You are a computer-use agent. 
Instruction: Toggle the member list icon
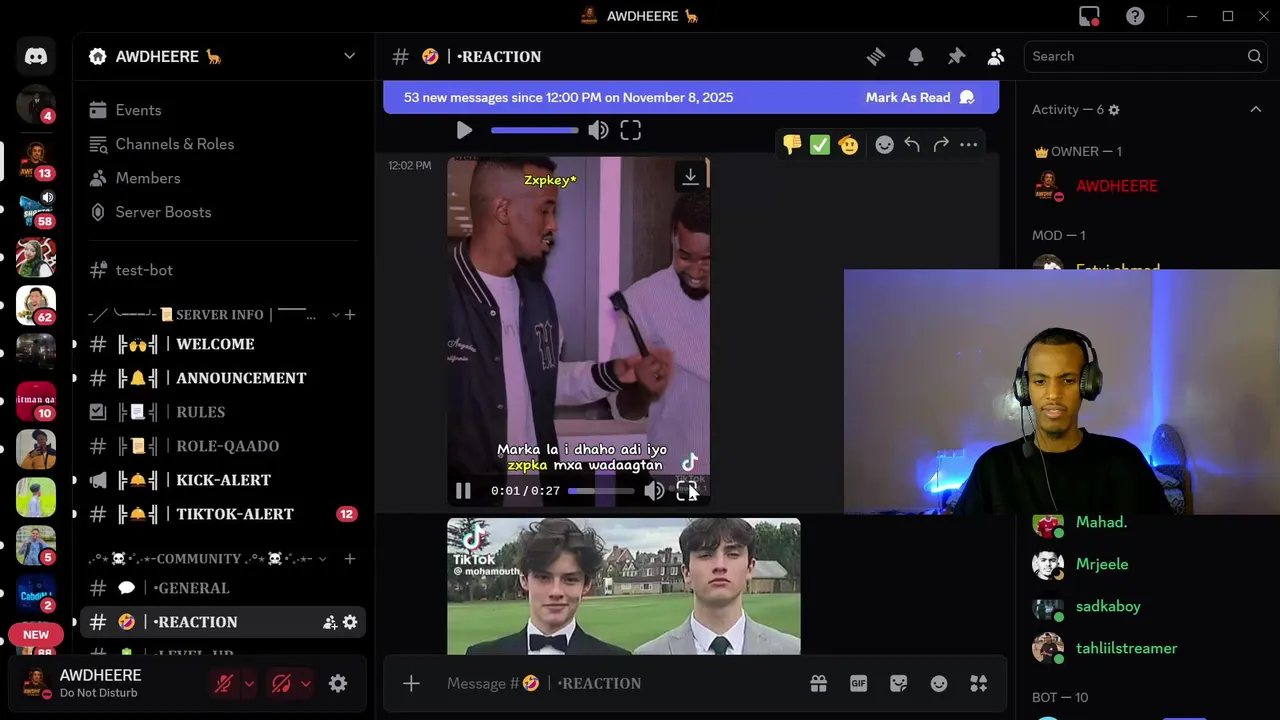coord(996,57)
